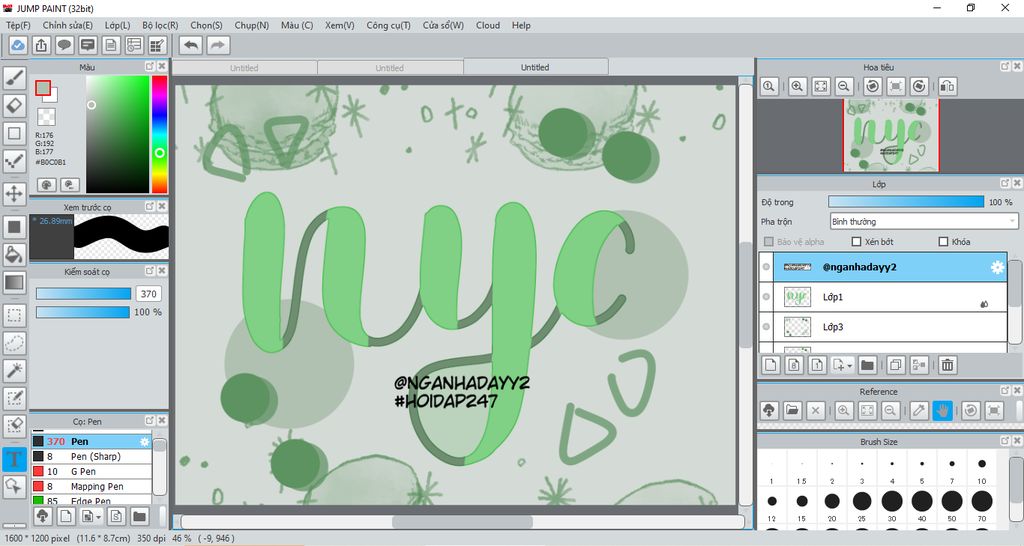Choose the Gradient tool
The width and height of the screenshot is (1024, 546).
coord(14,282)
